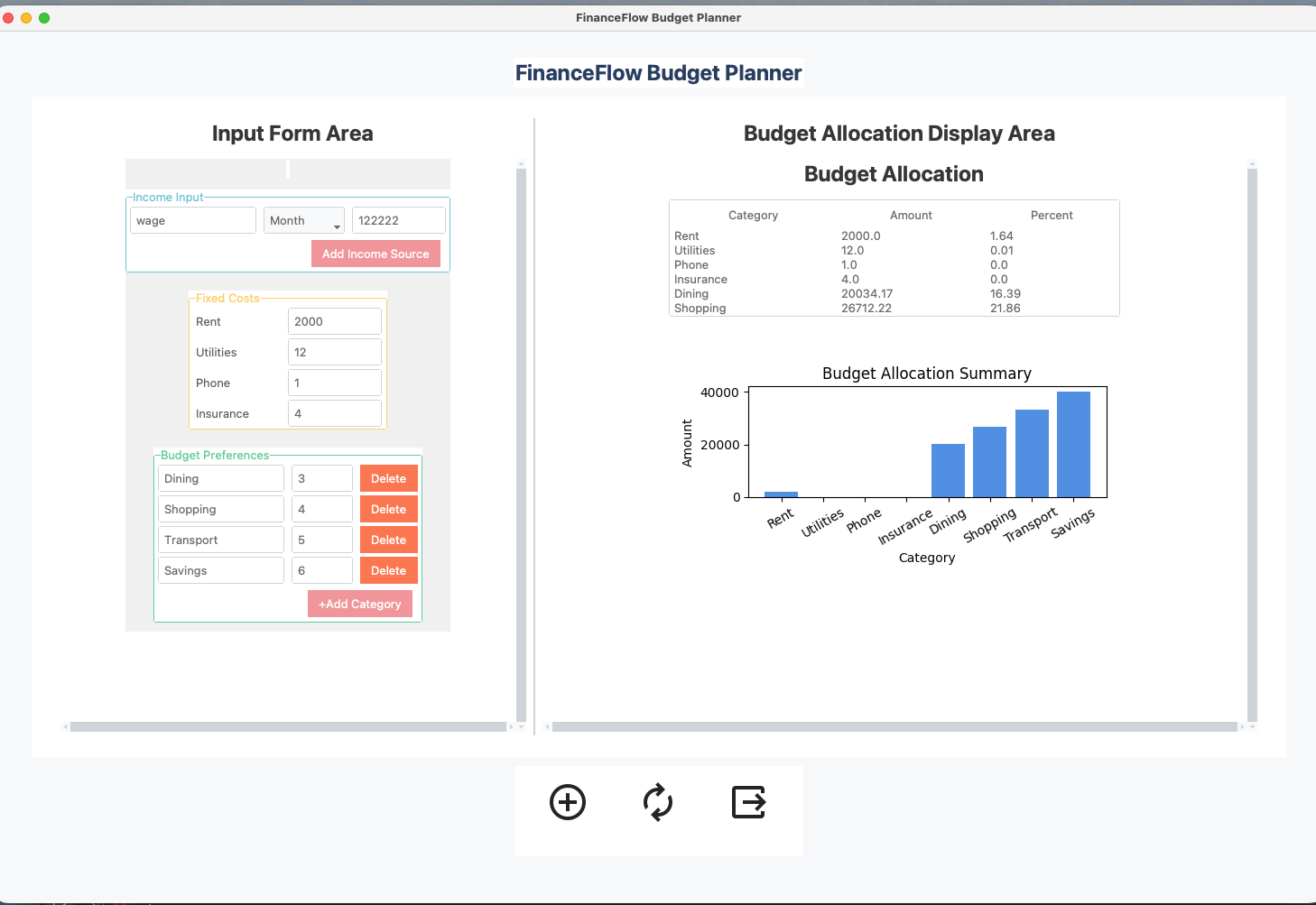
Task: Click the circular-arrows refresh icon
Action: pos(658,802)
